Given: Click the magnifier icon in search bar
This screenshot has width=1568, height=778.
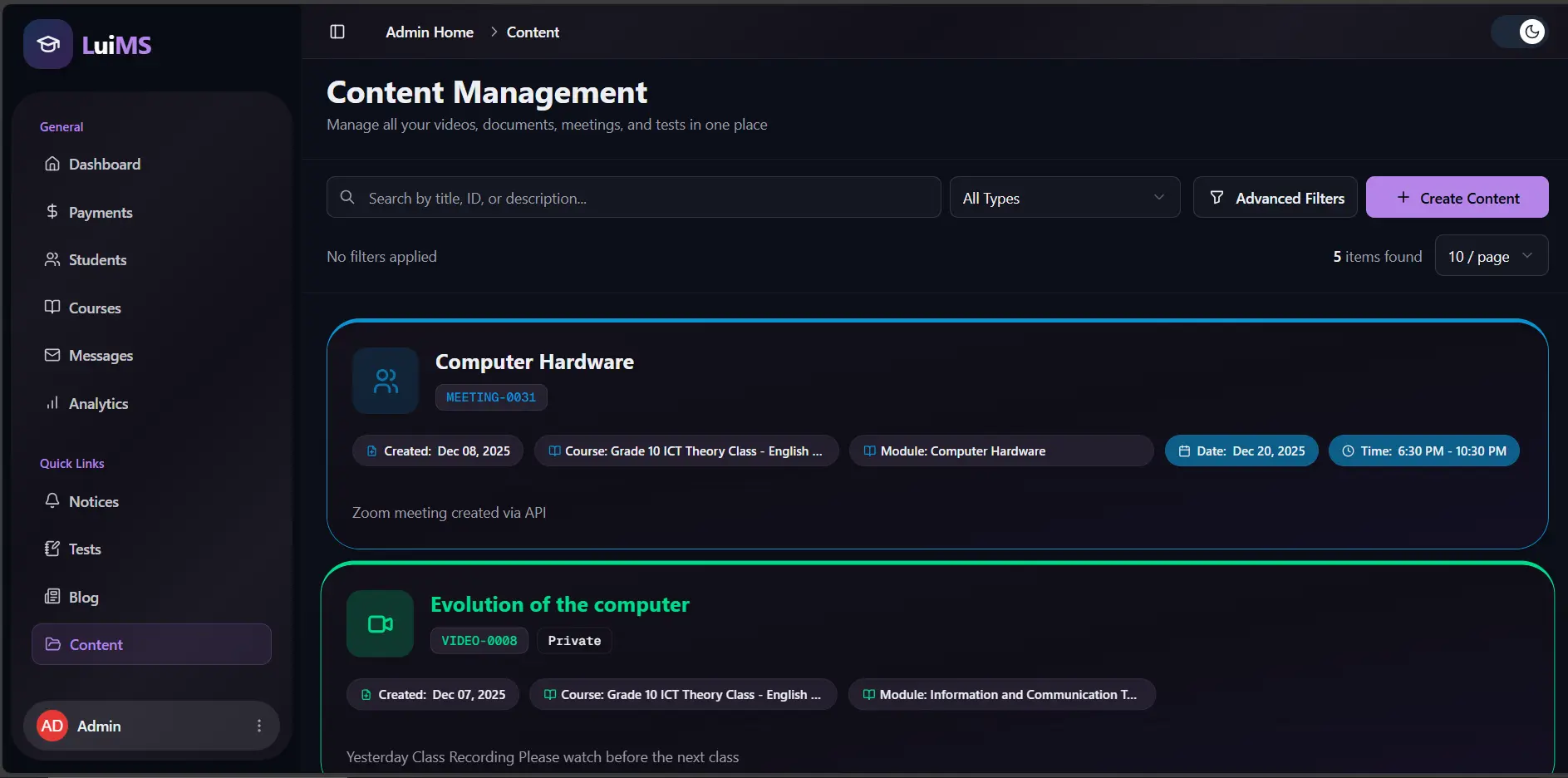Looking at the screenshot, I should pos(347,197).
